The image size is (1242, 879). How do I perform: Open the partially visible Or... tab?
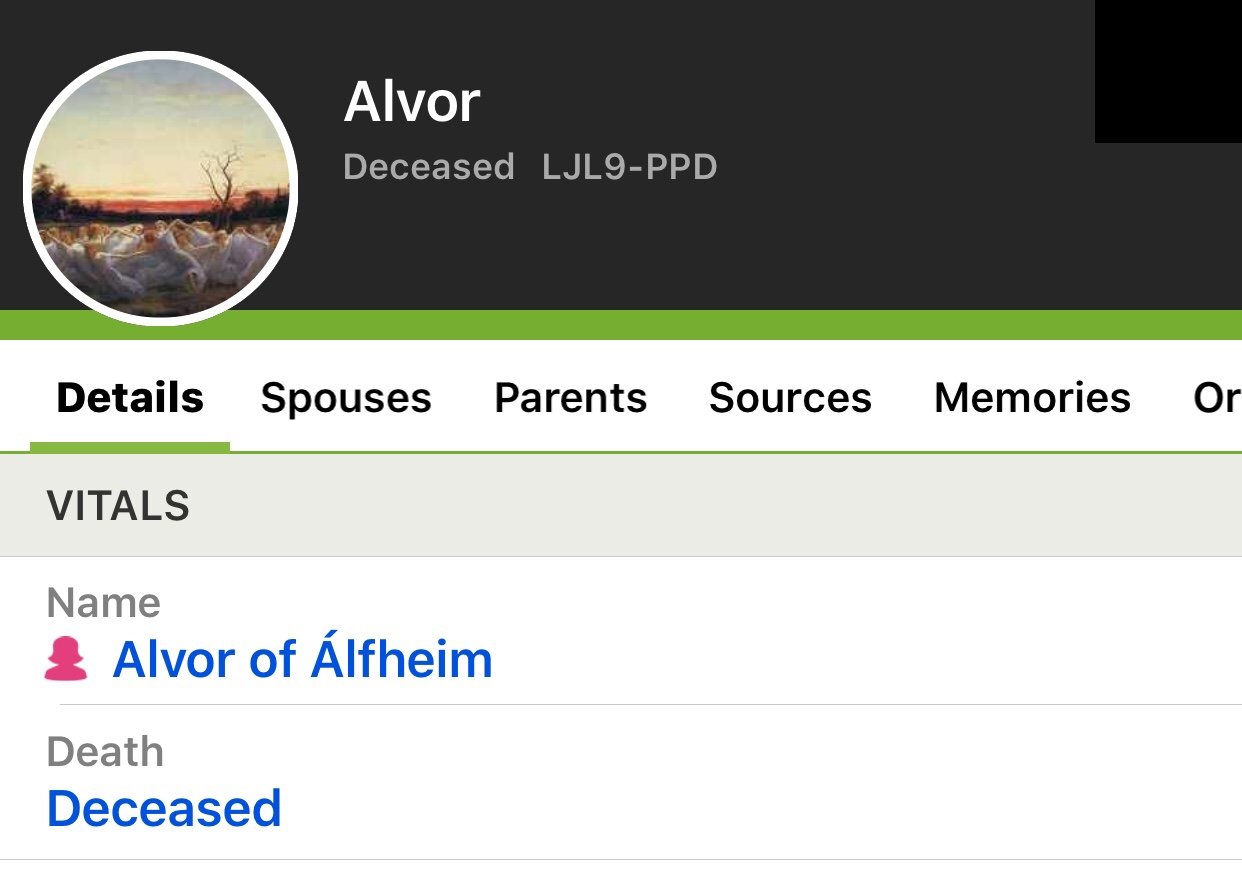click(x=1217, y=398)
